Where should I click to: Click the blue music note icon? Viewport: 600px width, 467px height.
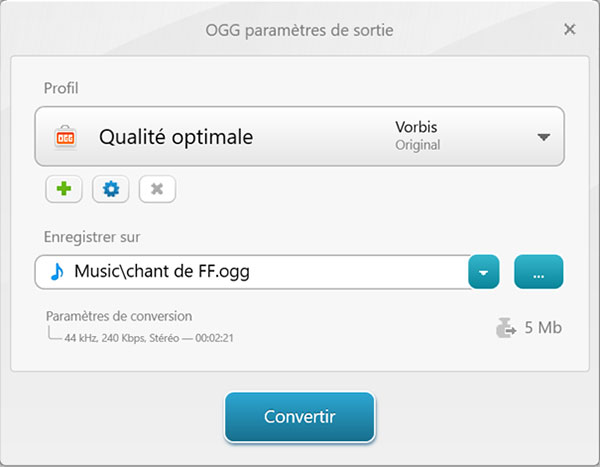pyautogui.click(x=57, y=271)
